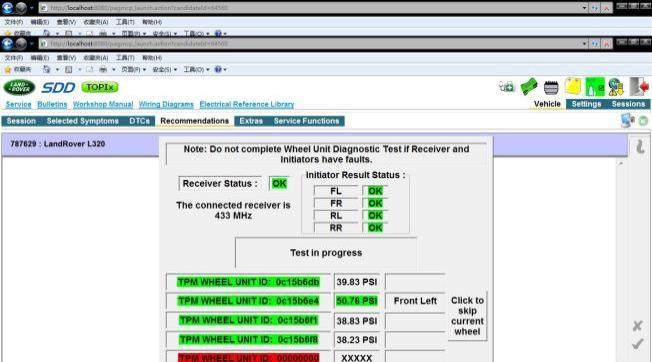Click to skip current wheel button

tap(467, 316)
